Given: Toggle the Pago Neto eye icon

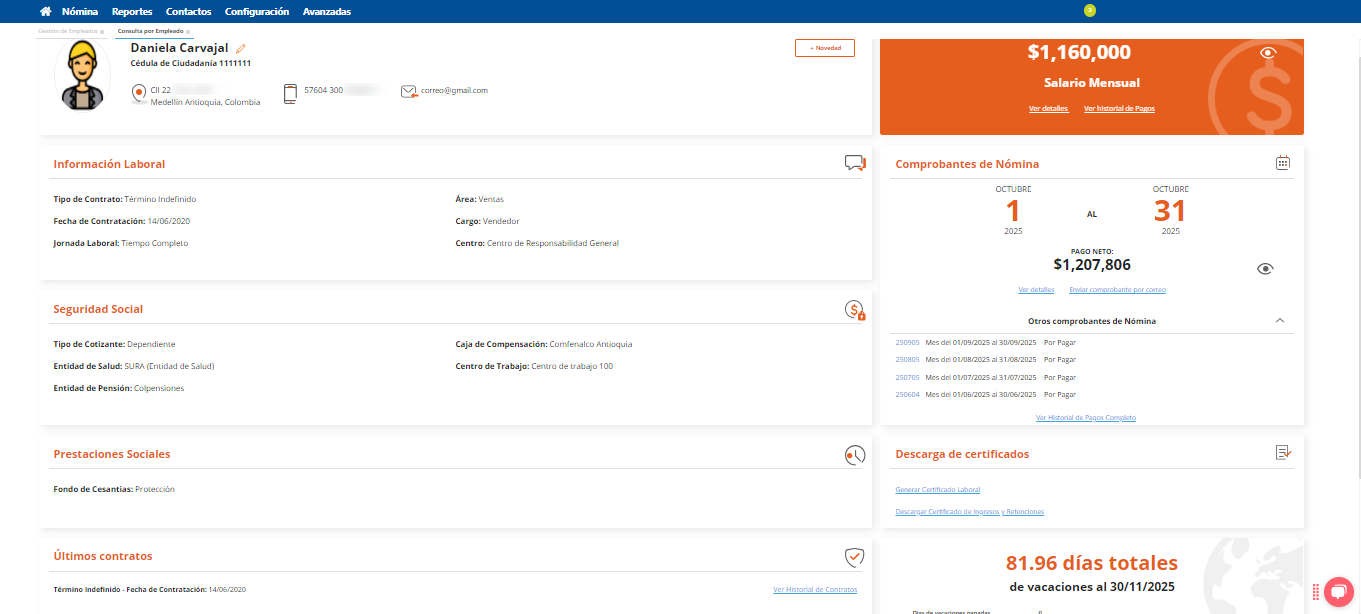Looking at the screenshot, I should coord(1265,269).
